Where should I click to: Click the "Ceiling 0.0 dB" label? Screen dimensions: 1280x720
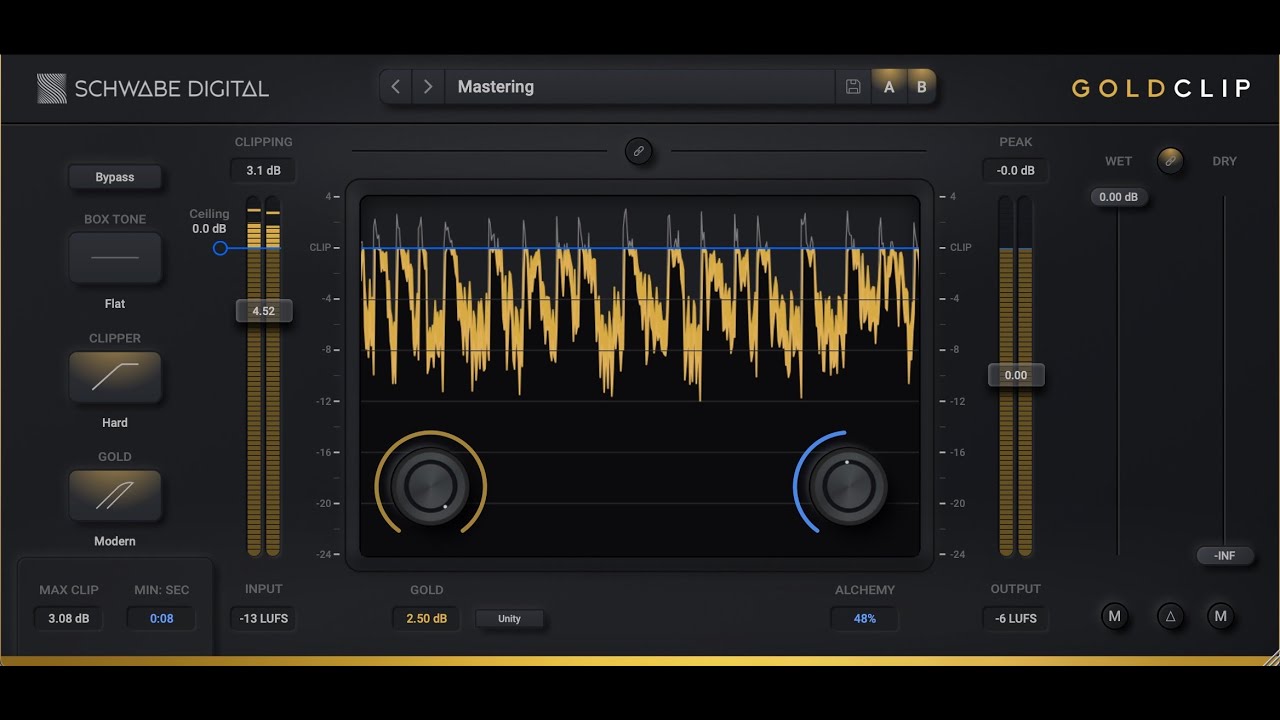[209, 221]
